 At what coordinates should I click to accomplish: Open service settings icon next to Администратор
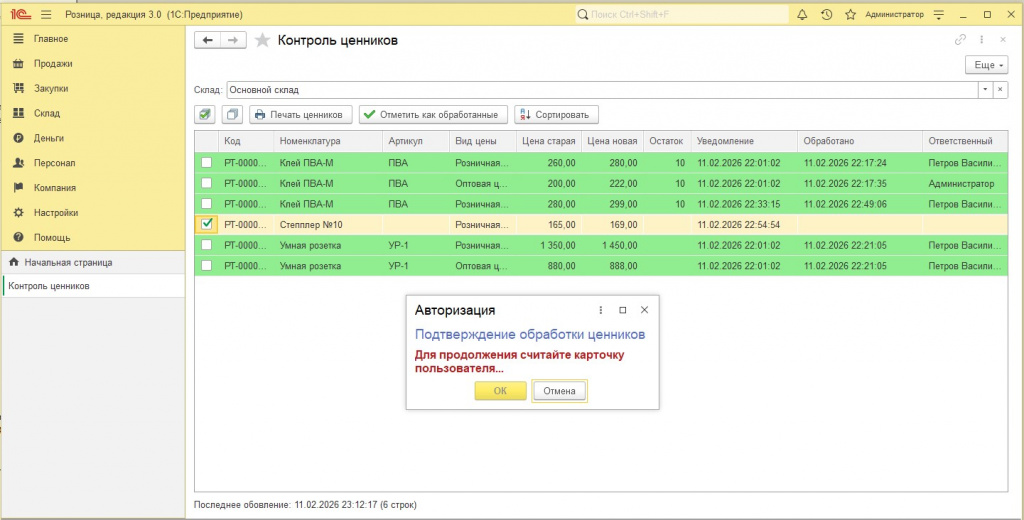pos(938,14)
